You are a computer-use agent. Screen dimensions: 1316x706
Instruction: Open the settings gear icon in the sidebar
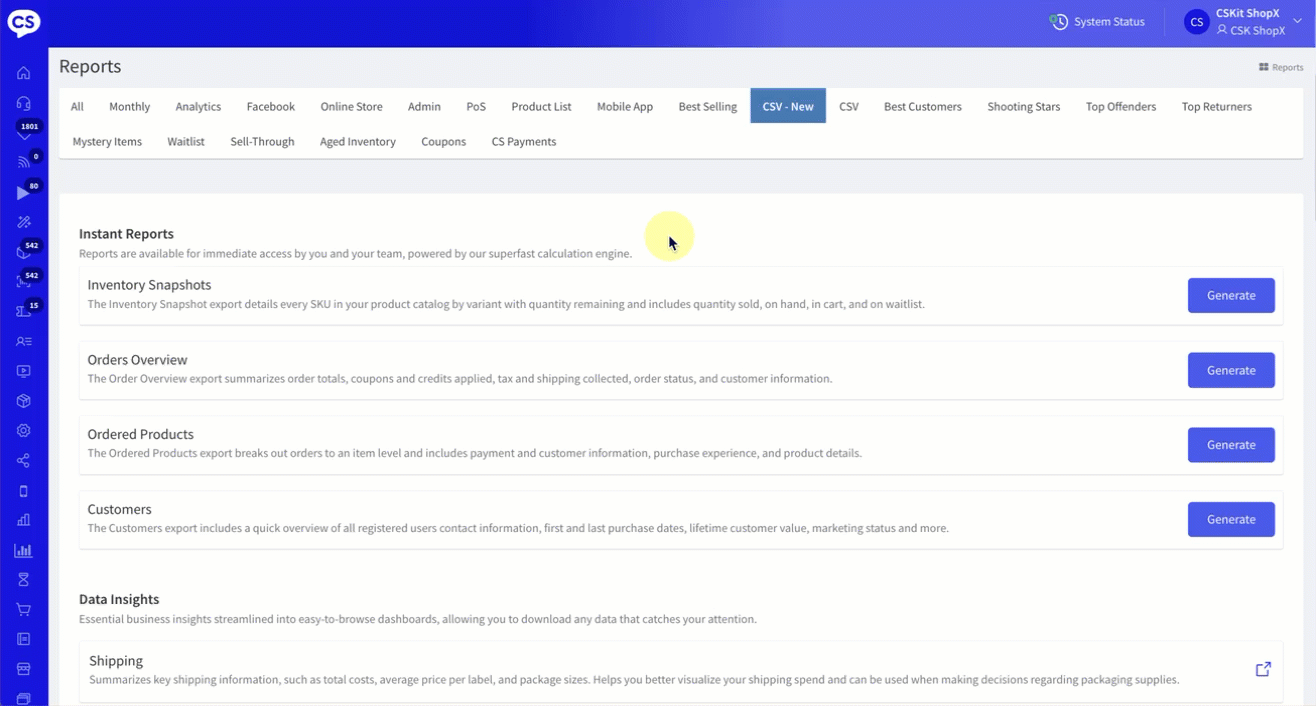[24, 431]
